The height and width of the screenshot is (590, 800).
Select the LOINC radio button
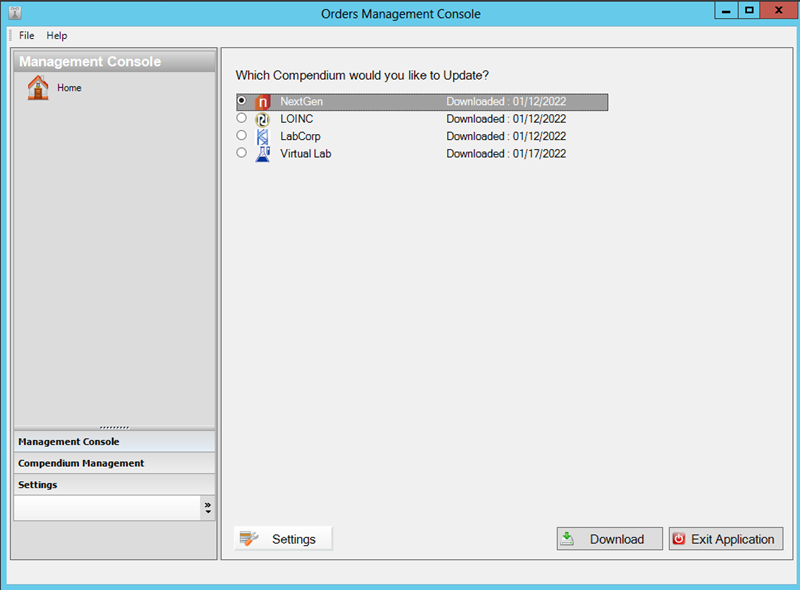[242, 118]
